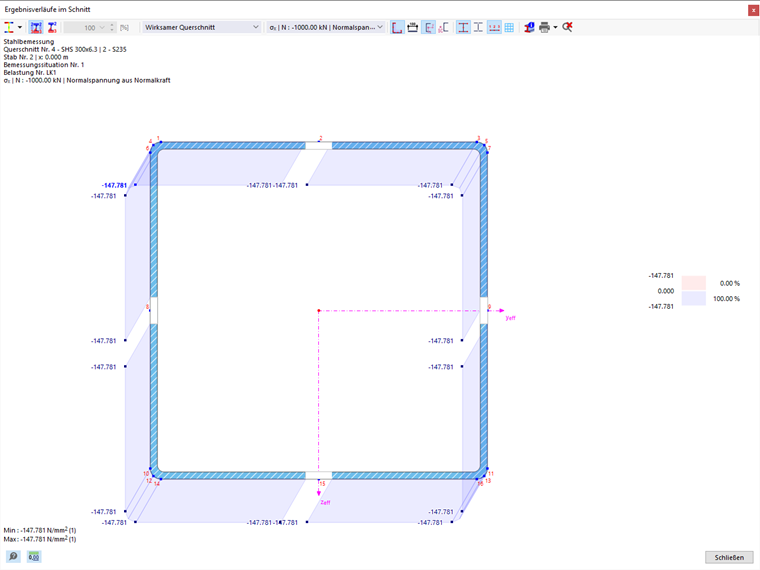
Task: Open the Normalspannung result type dropdown
Action: coord(326,28)
